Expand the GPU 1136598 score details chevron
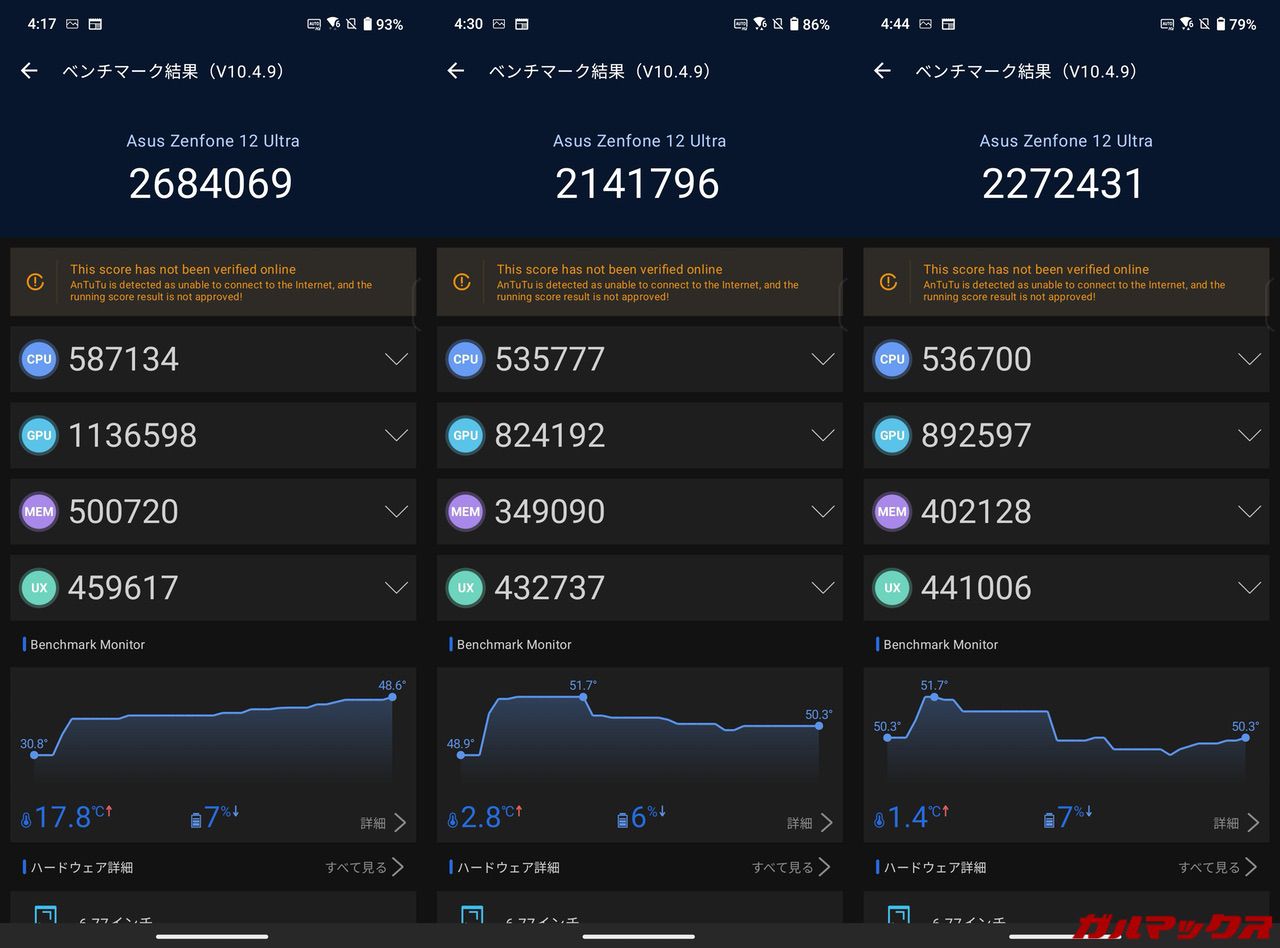The height and width of the screenshot is (948, 1280). [396, 435]
